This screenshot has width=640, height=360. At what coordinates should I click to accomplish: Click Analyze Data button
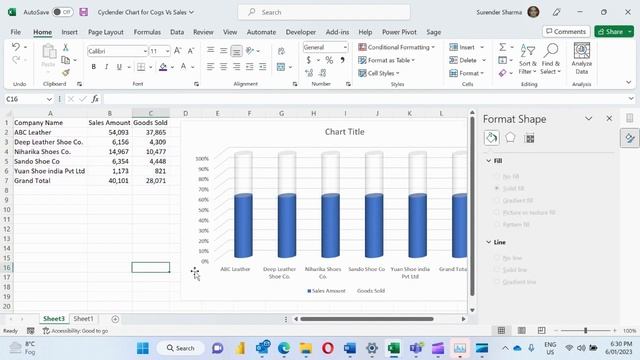(x=582, y=58)
